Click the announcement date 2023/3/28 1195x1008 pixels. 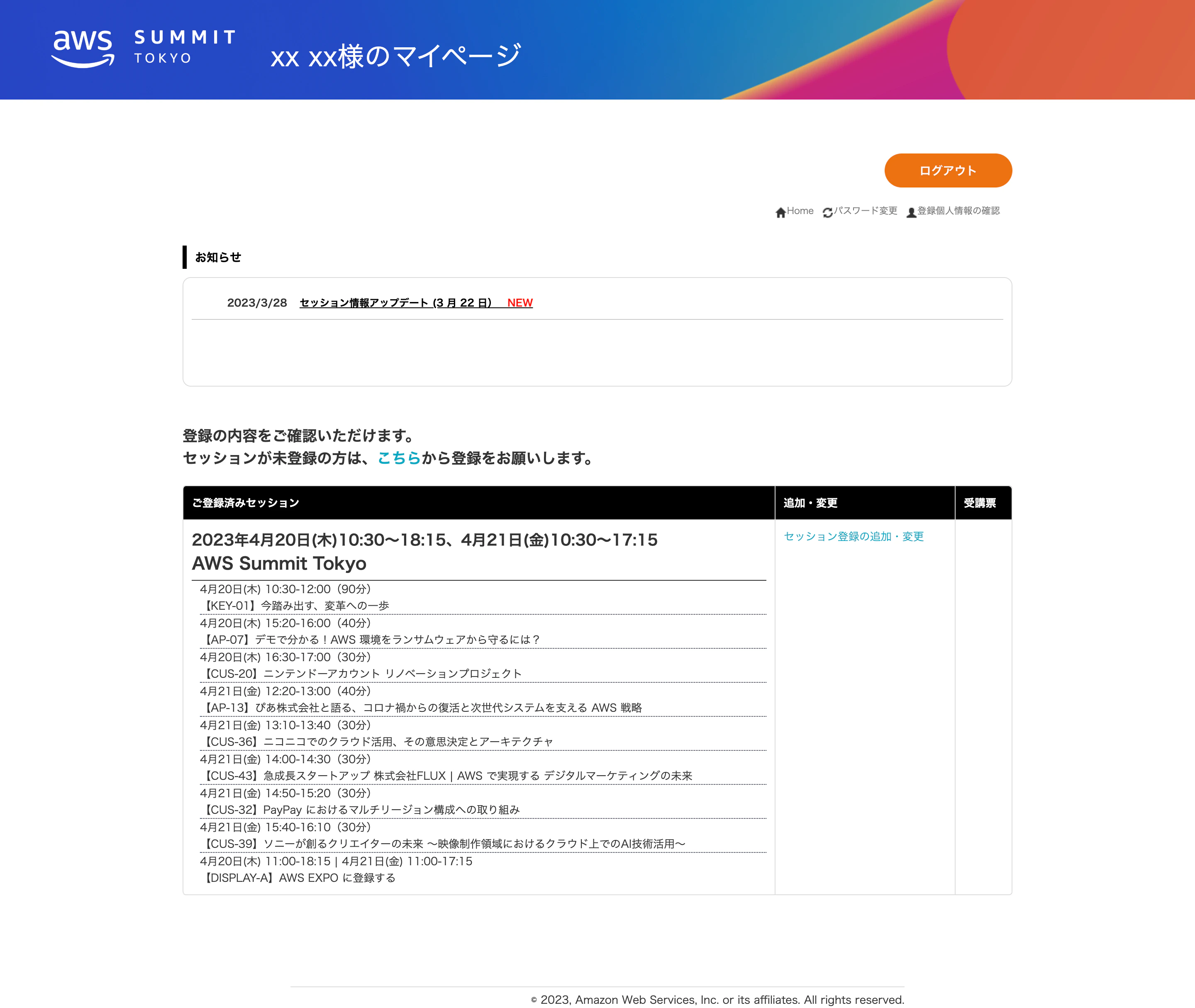coord(257,303)
